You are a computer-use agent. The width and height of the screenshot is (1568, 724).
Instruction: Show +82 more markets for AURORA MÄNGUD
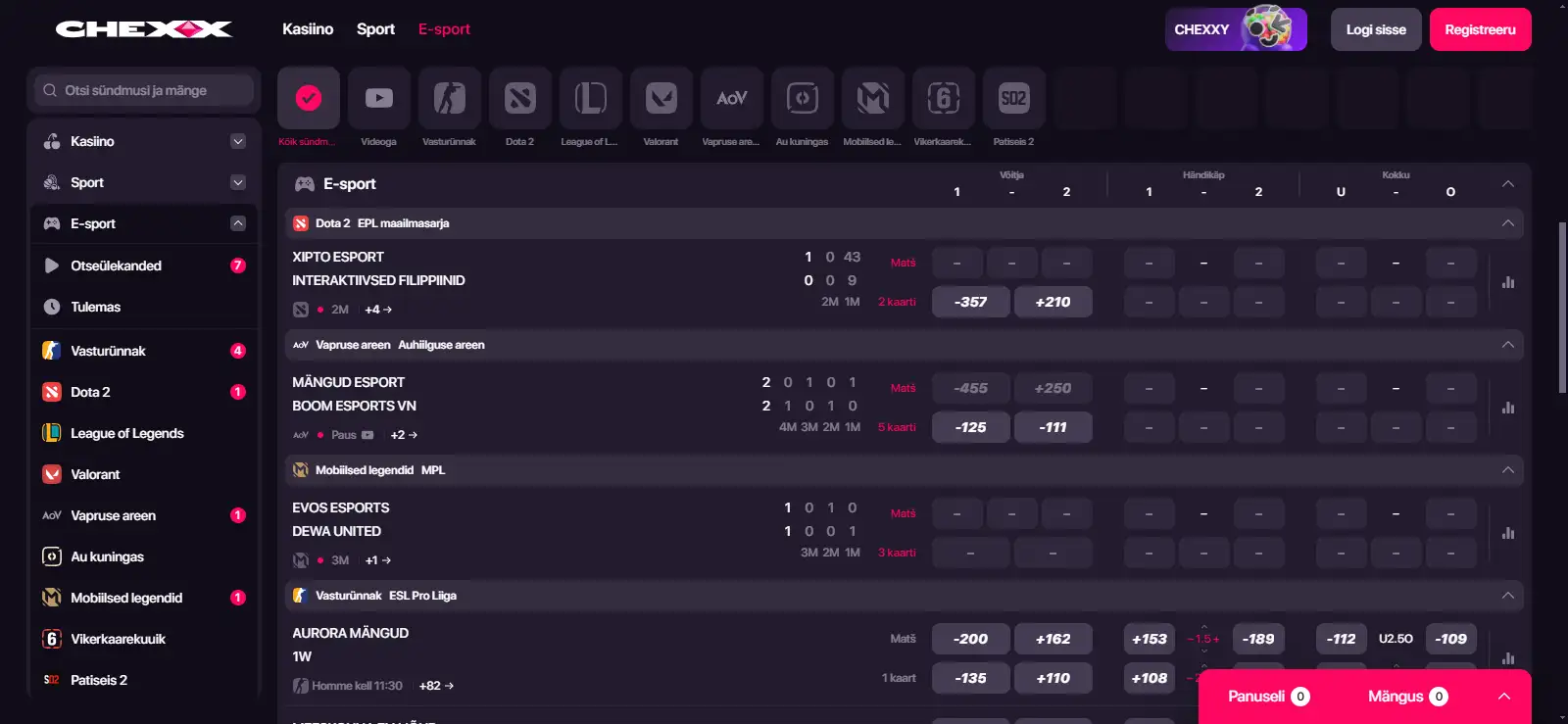click(436, 686)
